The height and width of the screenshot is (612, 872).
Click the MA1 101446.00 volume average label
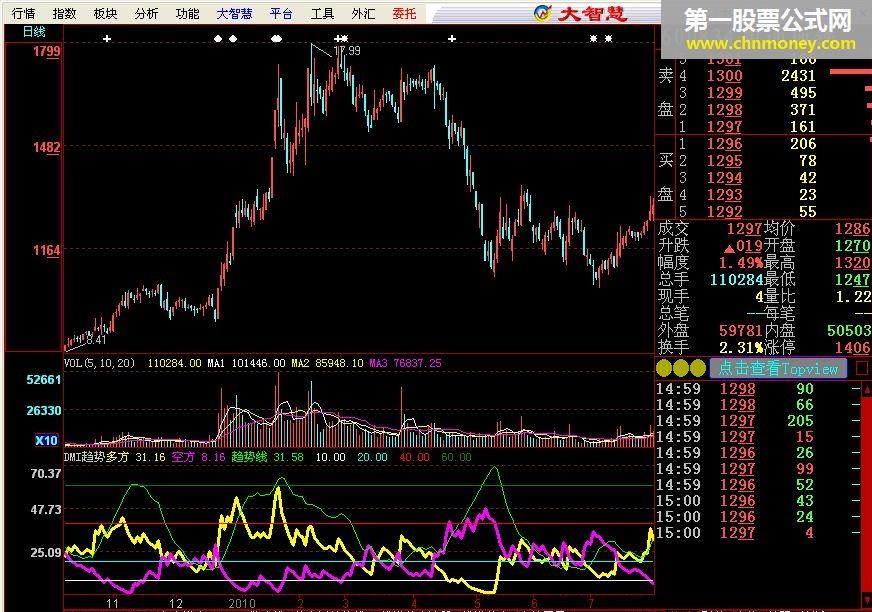point(246,363)
